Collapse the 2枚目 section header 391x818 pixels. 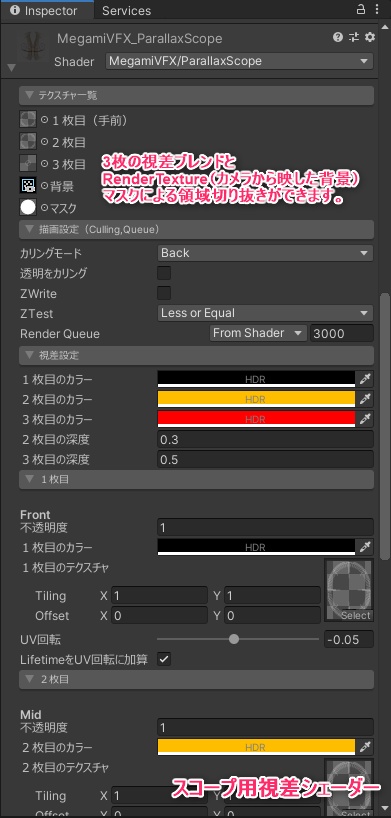pyautogui.click(x=196, y=679)
